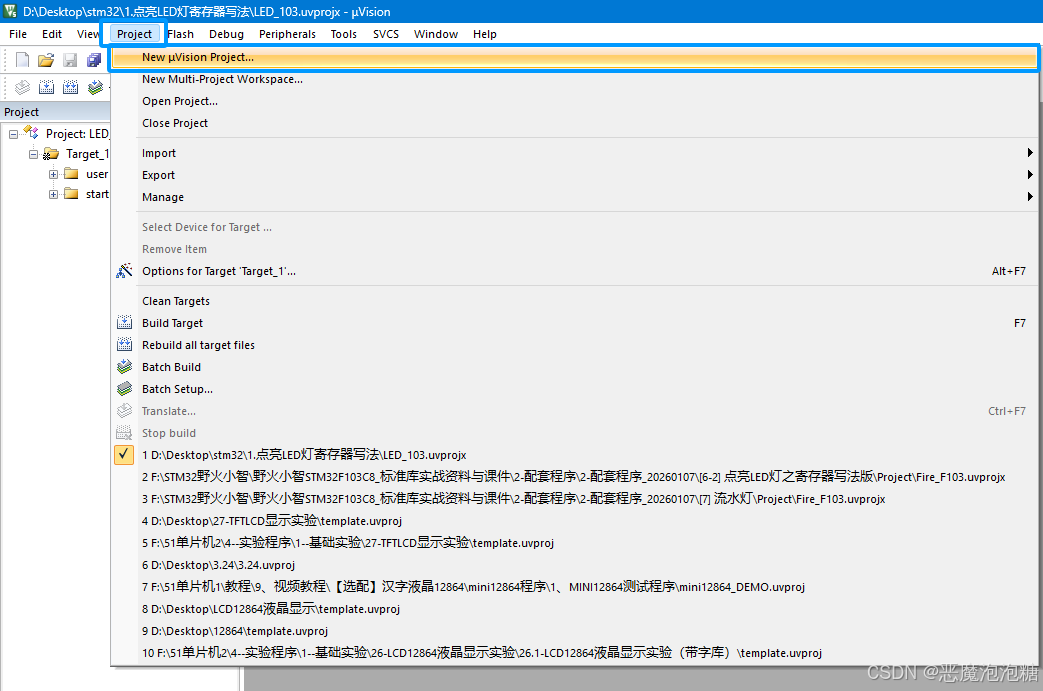Open recent project 5 F:\51单片机2 27-TFTLCD template.uvproj
The height and width of the screenshot is (691, 1043).
pyautogui.click(x=574, y=543)
